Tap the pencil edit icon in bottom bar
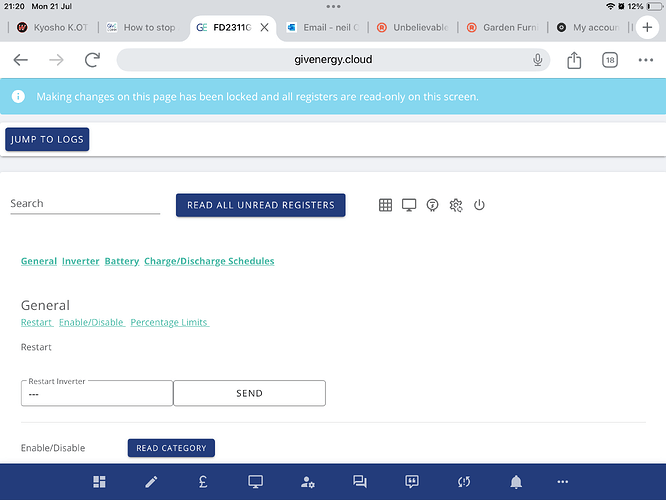Viewport: 666px width, 500px height. click(x=151, y=482)
